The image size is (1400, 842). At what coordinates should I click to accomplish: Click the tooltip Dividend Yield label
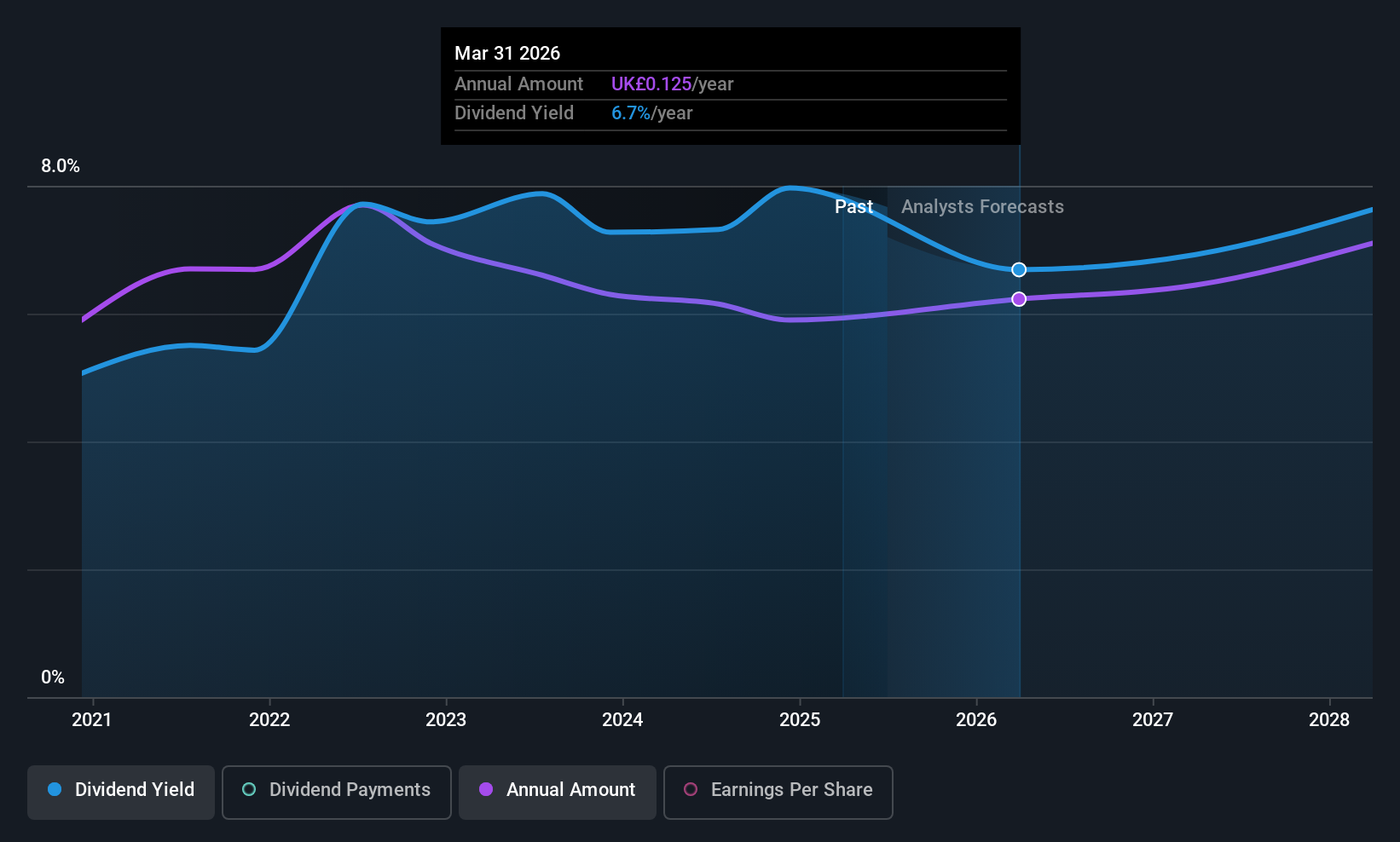click(514, 113)
